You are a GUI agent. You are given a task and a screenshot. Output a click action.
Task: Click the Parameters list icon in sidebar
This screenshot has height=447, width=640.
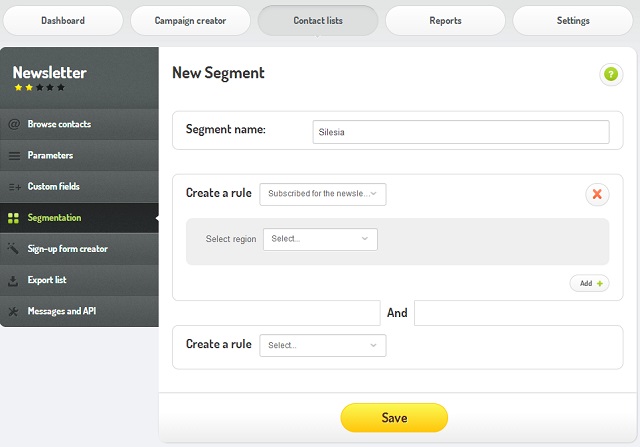[14, 156]
